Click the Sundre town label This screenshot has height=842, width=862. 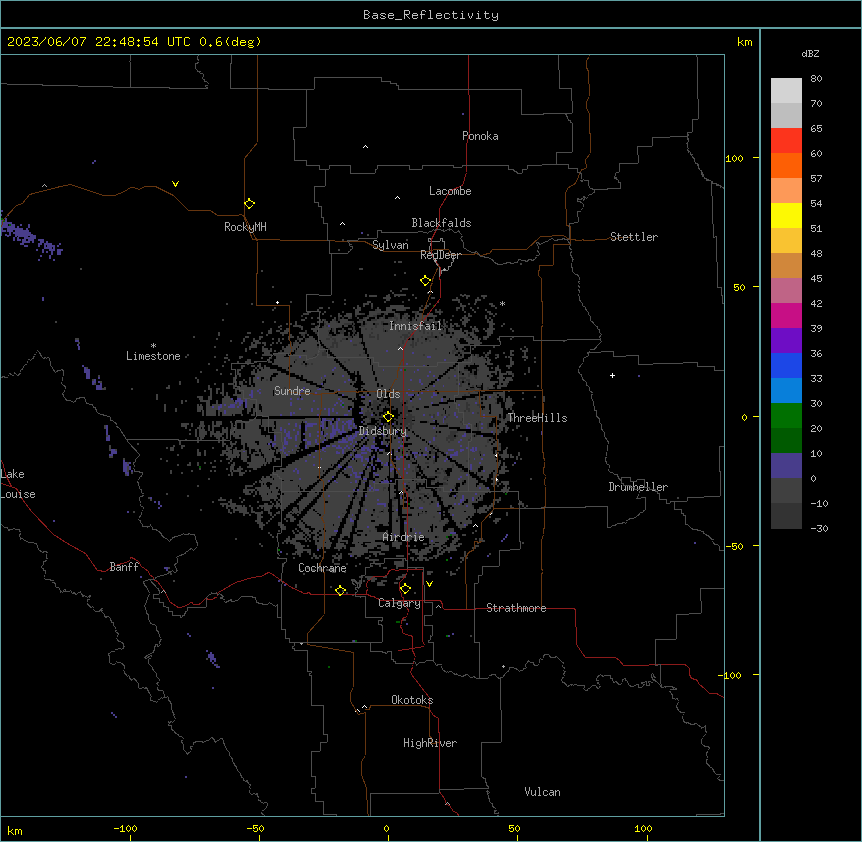[292, 391]
